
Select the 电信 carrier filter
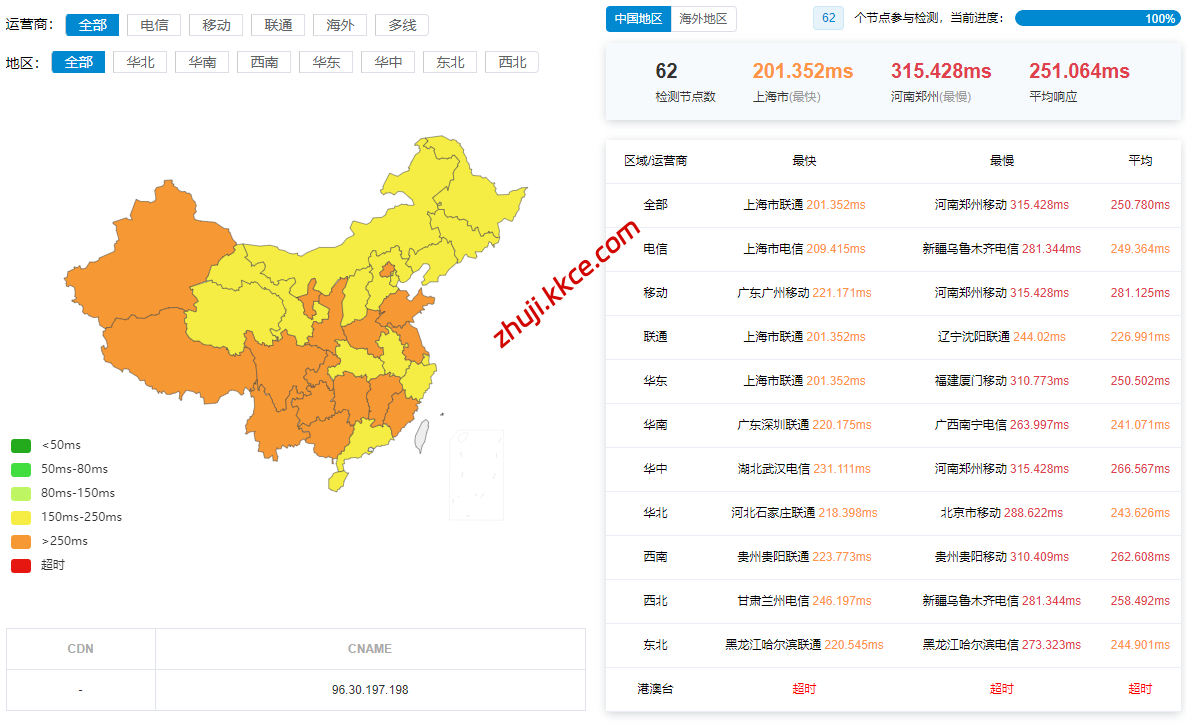click(154, 25)
